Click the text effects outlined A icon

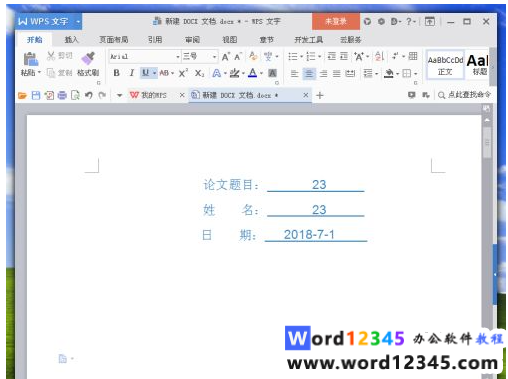click(216, 73)
